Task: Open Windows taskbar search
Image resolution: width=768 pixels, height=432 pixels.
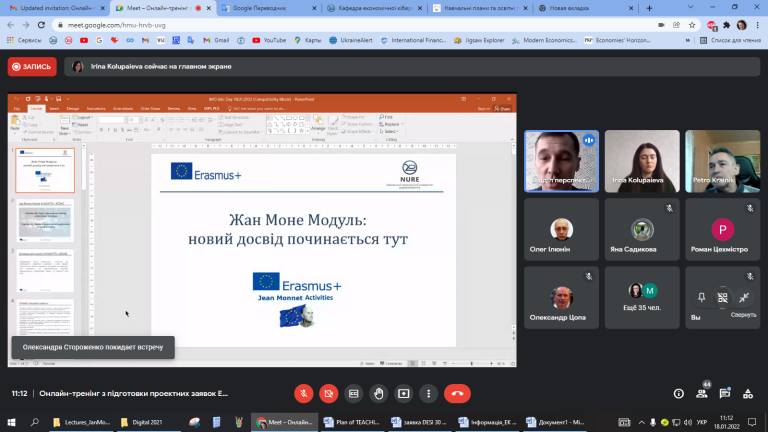Action: point(34,422)
